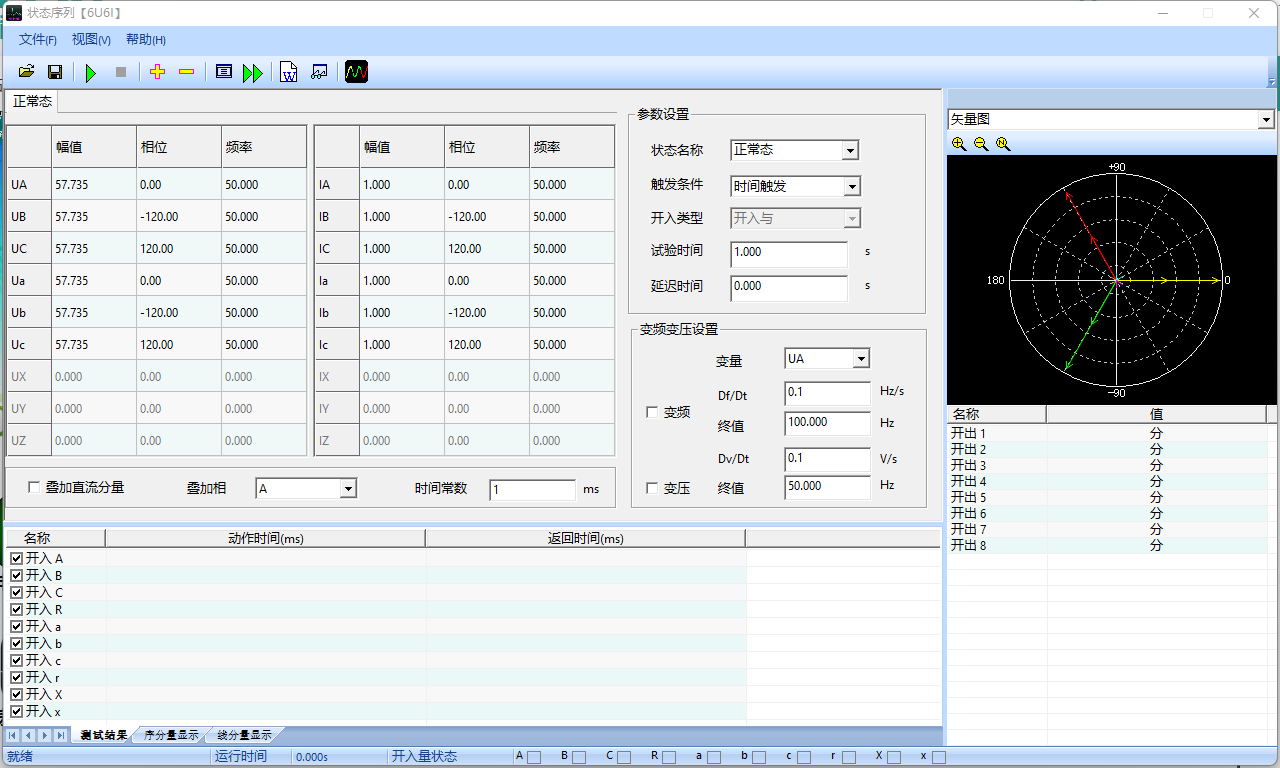Uncheck the 开入 A checkbox
The width and height of the screenshot is (1280, 768).
tap(16, 559)
